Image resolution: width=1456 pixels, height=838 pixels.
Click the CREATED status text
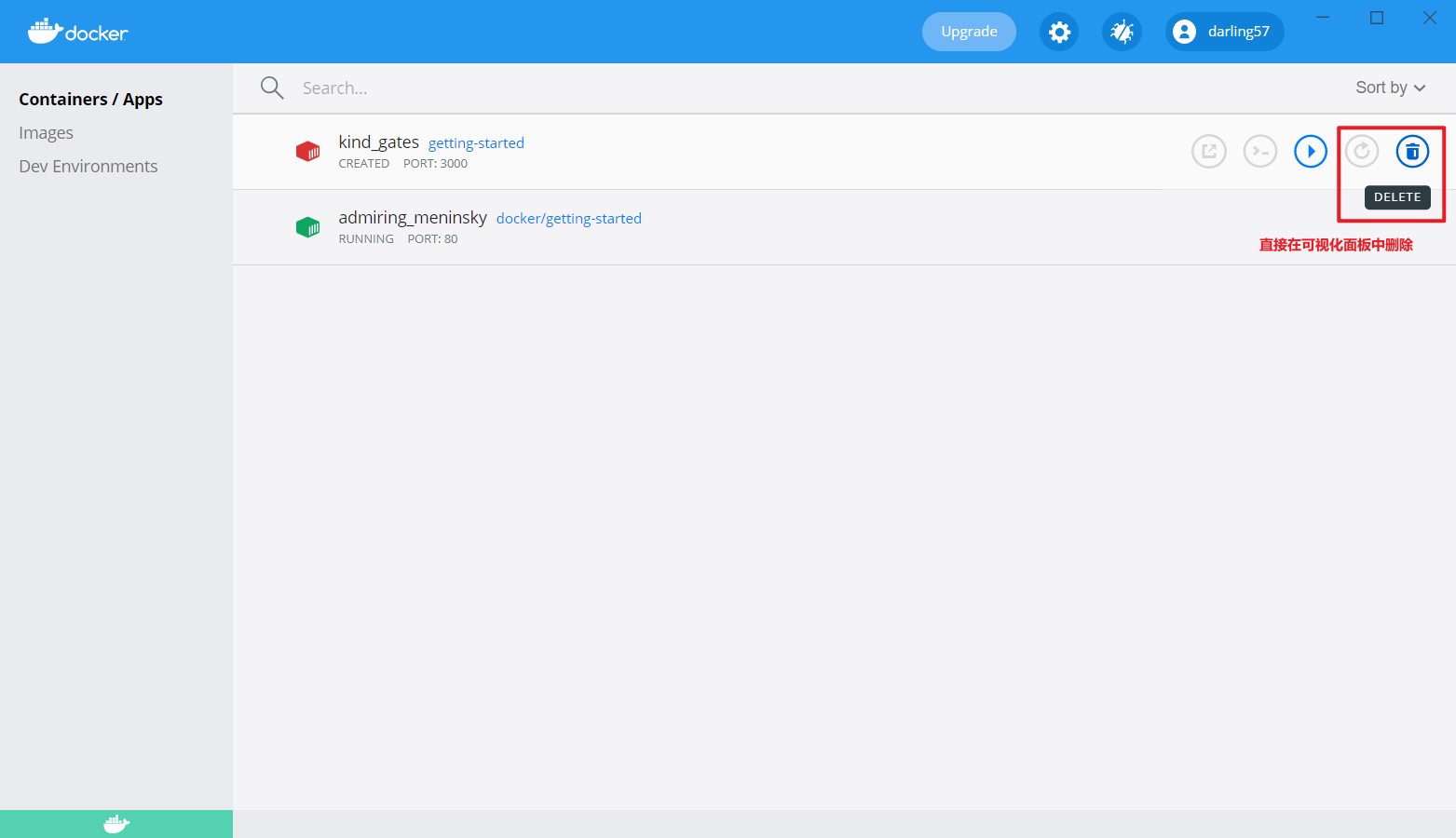[363, 164]
